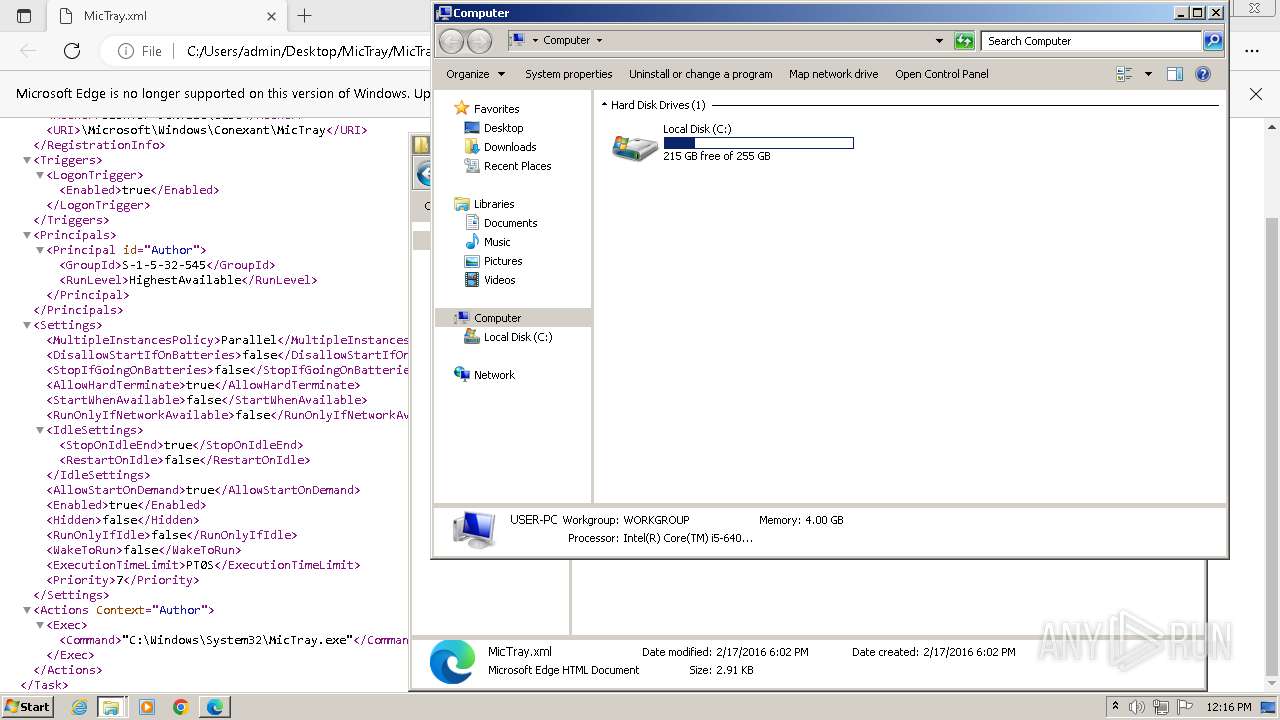Collapse the Hard Disk Drives group

tap(604, 105)
